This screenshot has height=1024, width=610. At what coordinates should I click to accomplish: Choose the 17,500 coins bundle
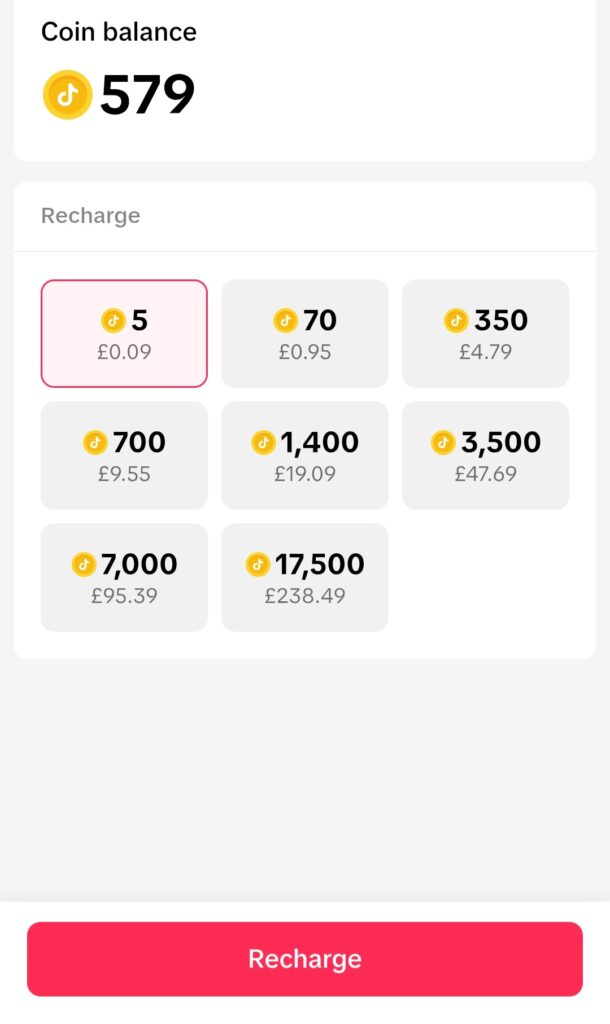coord(304,576)
